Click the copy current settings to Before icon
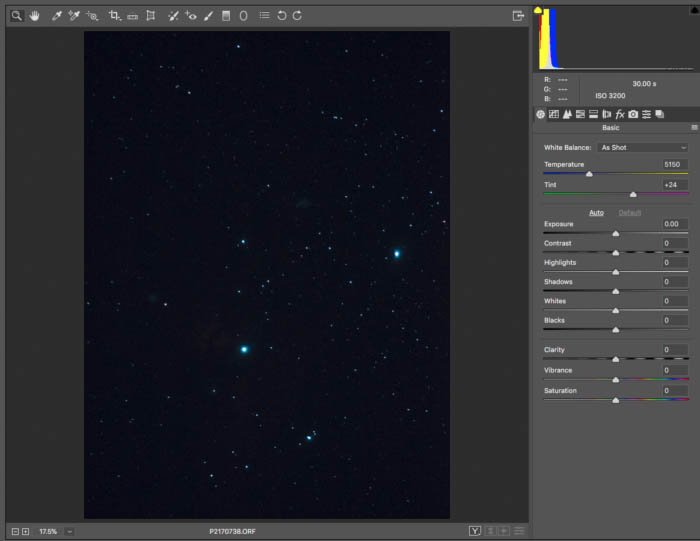700x541 pixels. [504, 531]
